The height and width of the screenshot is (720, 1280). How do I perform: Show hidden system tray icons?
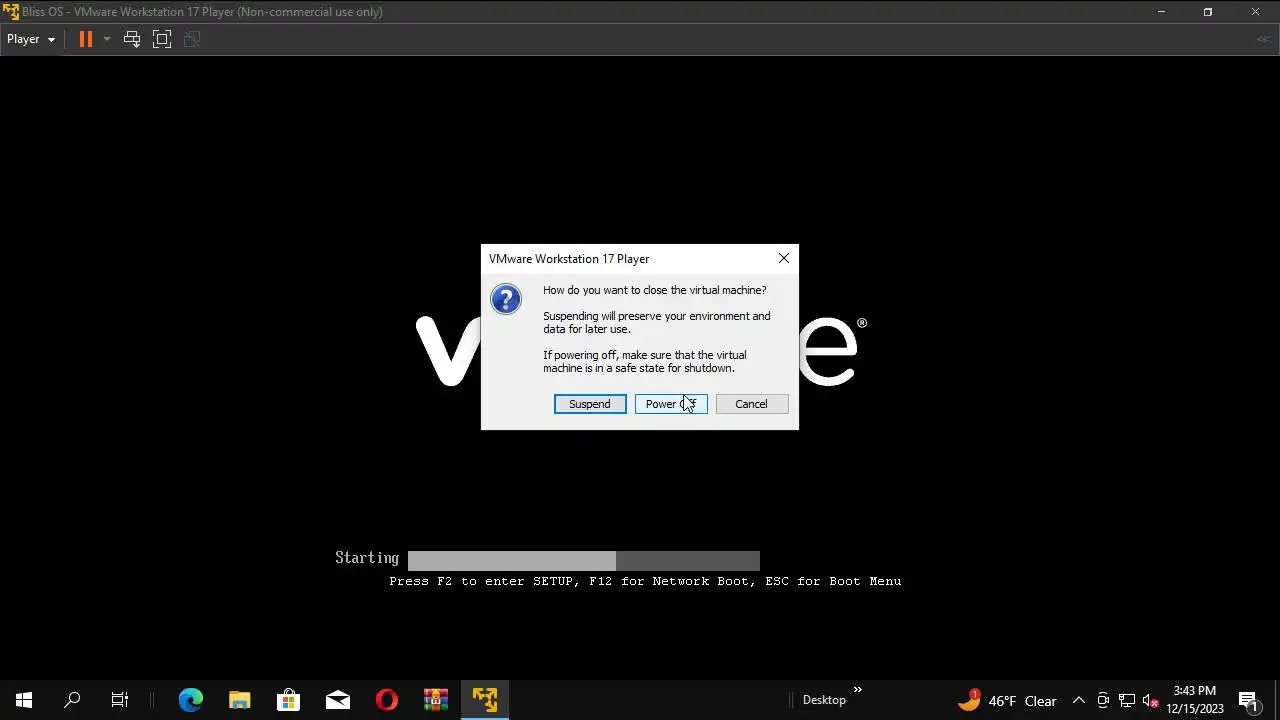(x=1078, y=700)
